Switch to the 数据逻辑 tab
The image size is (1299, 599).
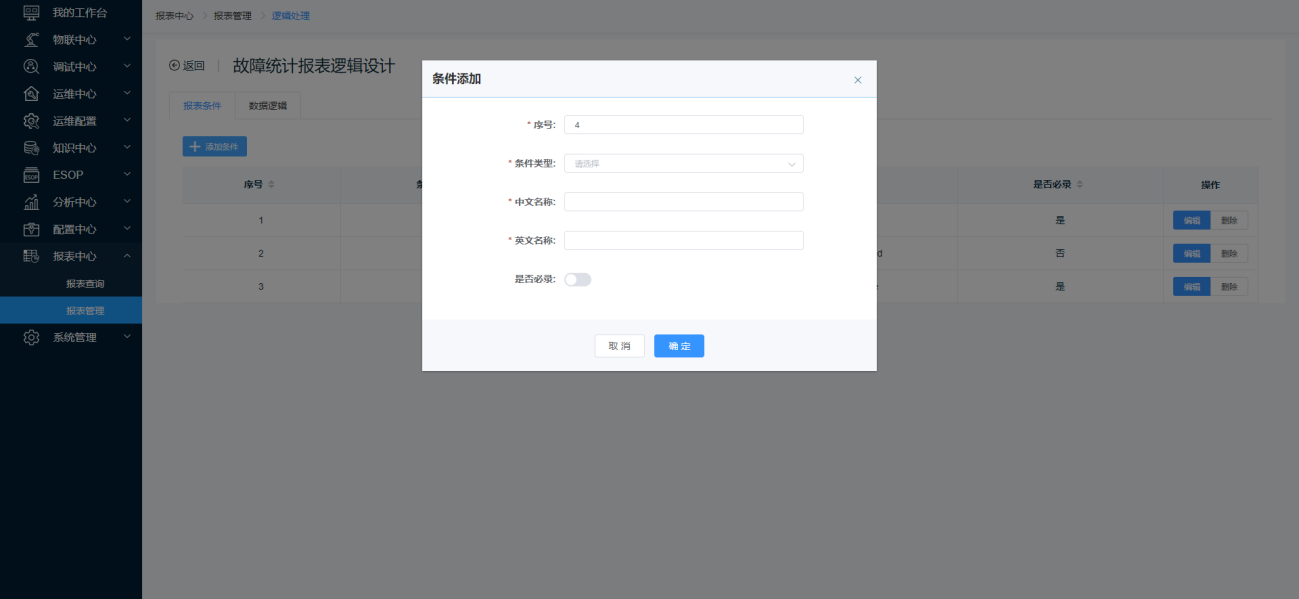point(267,105)
